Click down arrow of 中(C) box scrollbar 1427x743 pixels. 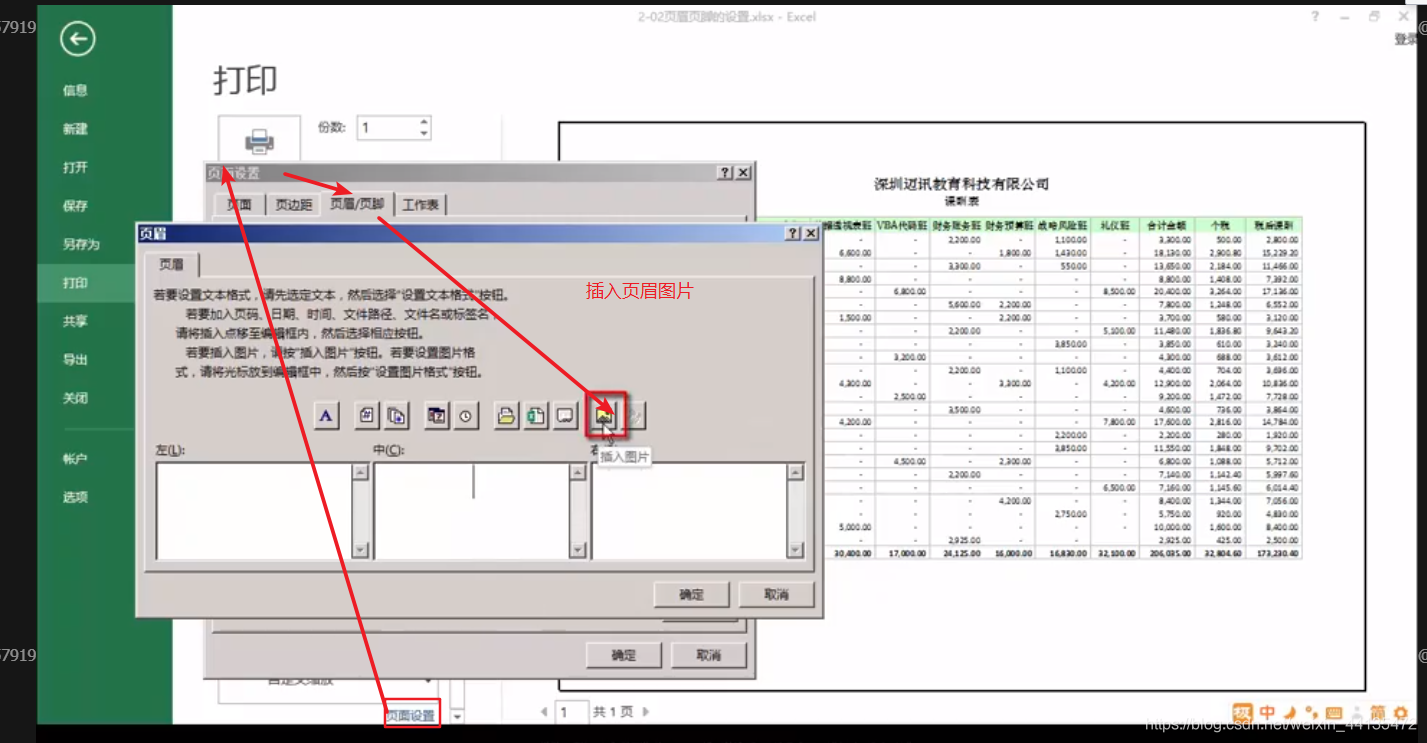(578, 549)
